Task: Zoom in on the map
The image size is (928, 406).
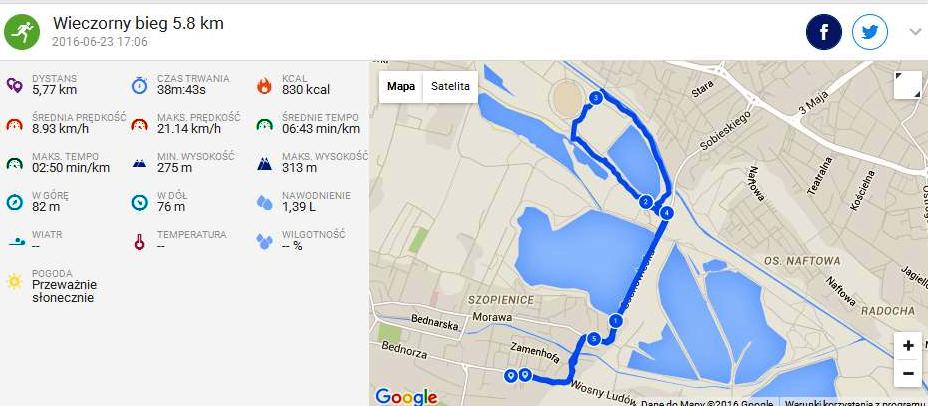Action: tap(908, 346)
